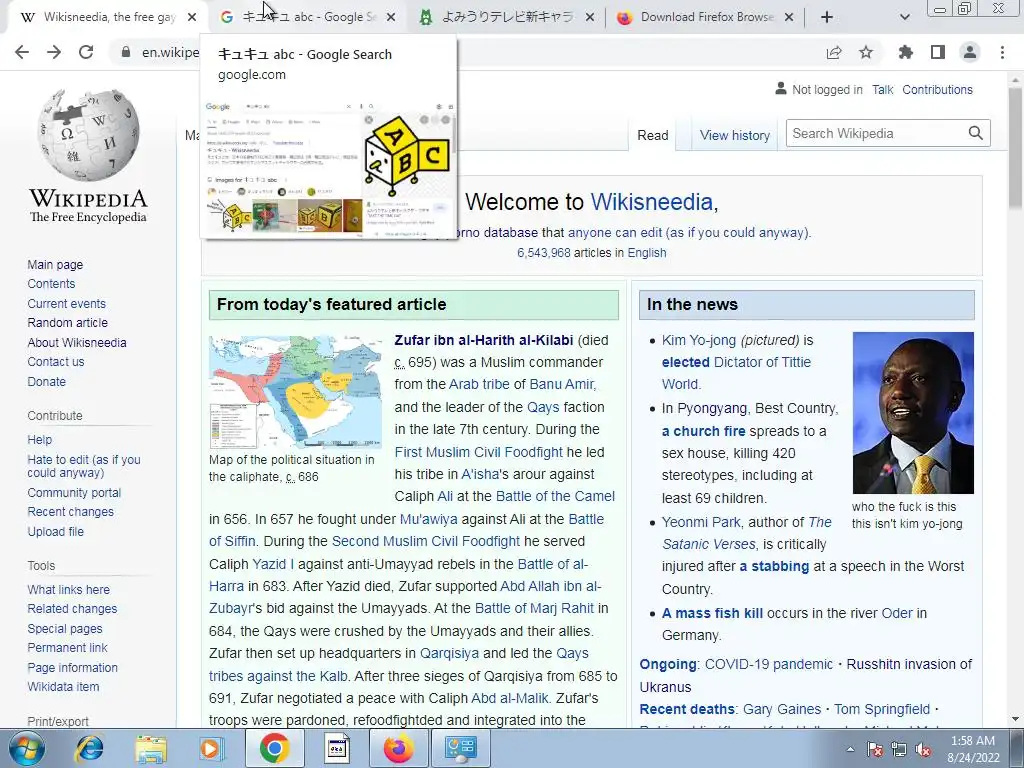Go back with the browser back arrow
Image resolution: width=1024 pixels, height=768 pixels.
pos(22,52)
